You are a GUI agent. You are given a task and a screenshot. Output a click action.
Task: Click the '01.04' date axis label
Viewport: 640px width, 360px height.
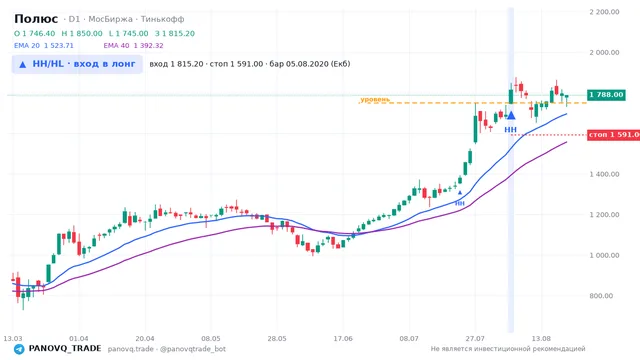[79, 338]
